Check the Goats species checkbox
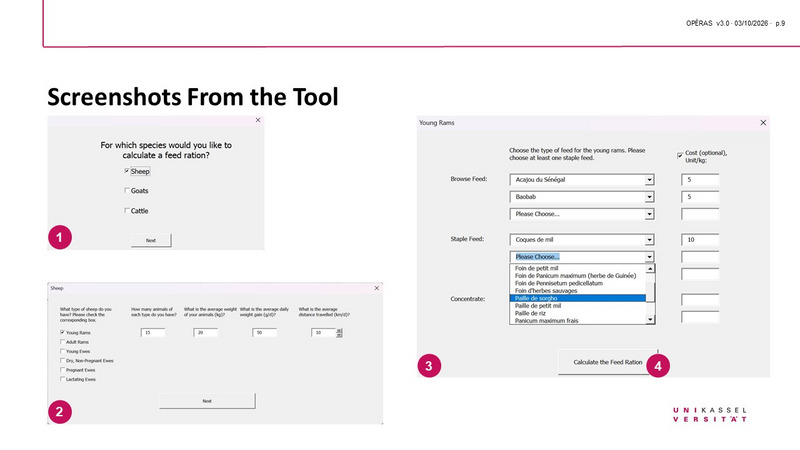This screenshot has width=800, height=450. tap(127, 190)
